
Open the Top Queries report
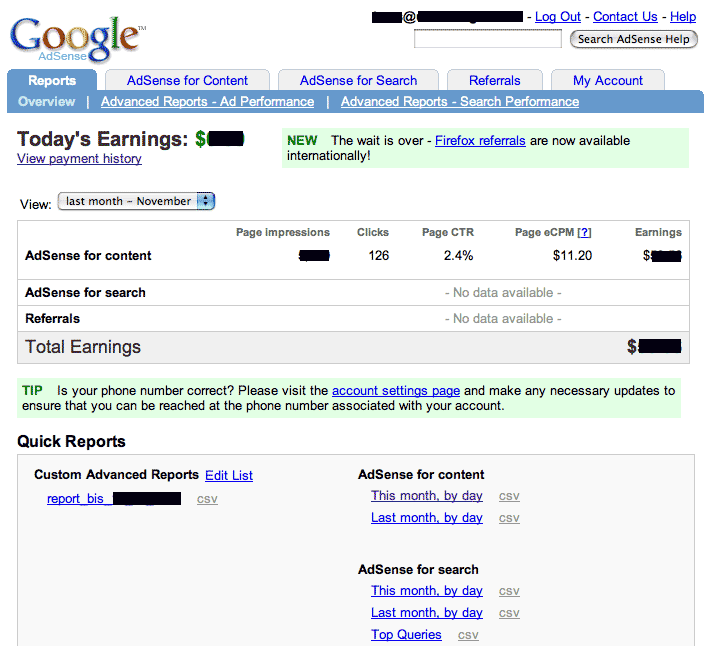click(406, 635)
